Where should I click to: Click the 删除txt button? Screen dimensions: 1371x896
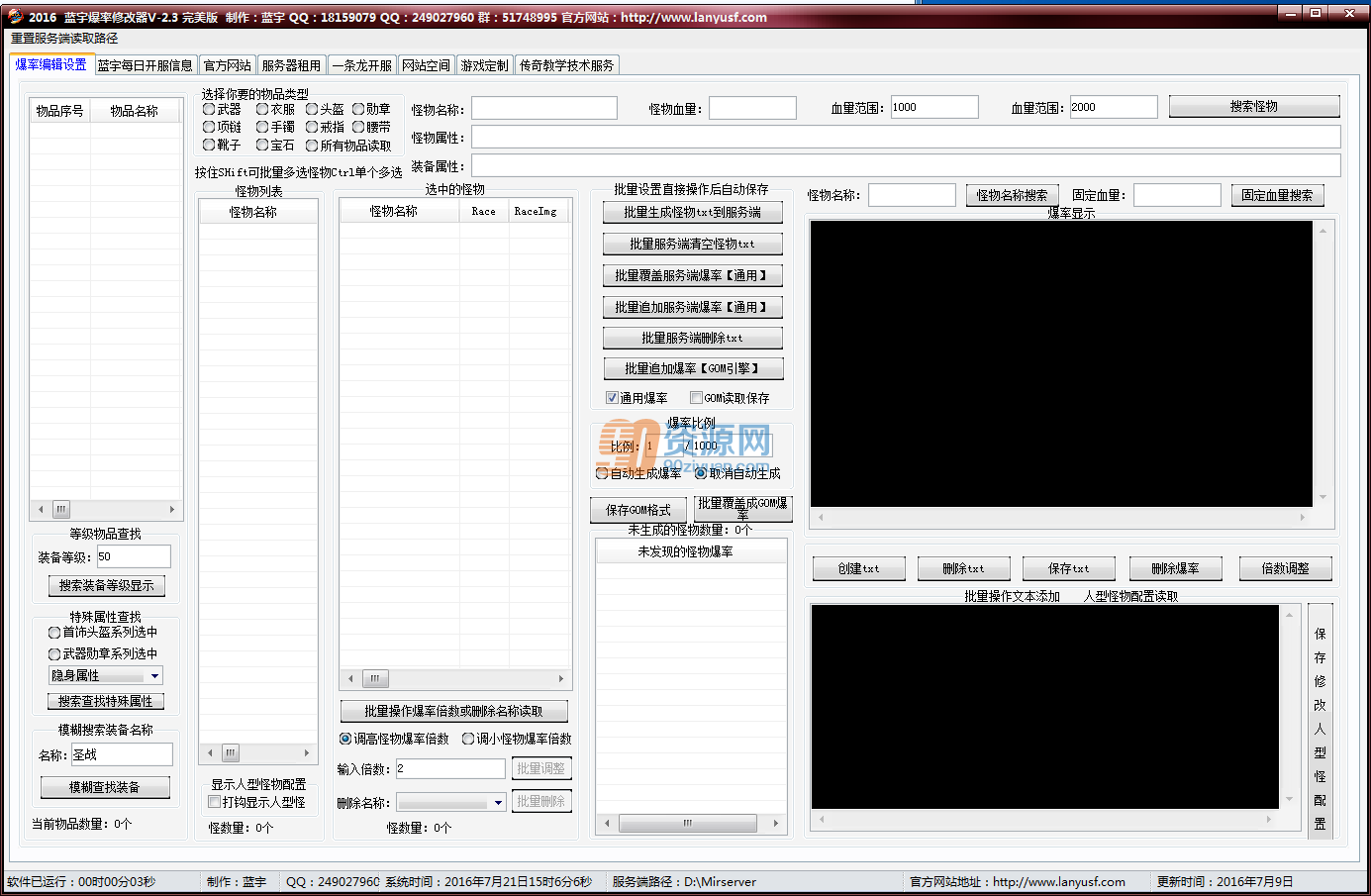(963, 568)
